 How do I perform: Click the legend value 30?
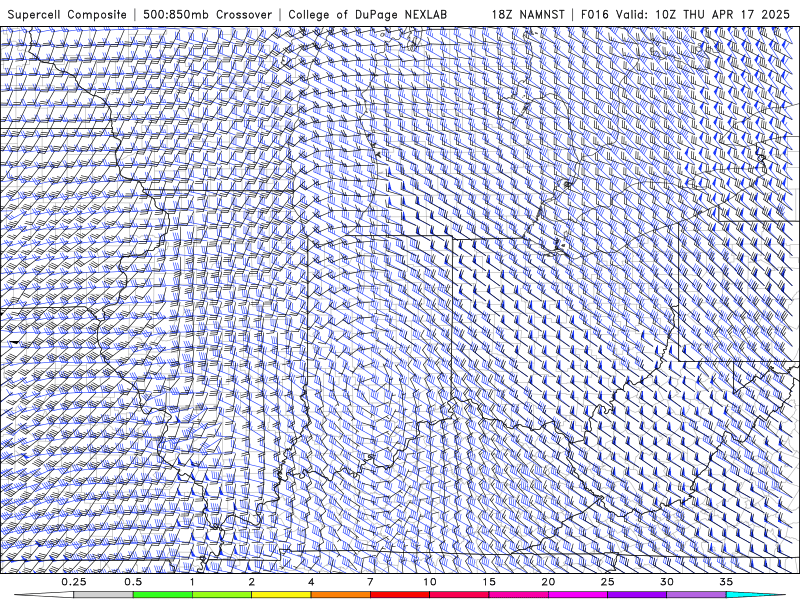click(x=666, y=582)
